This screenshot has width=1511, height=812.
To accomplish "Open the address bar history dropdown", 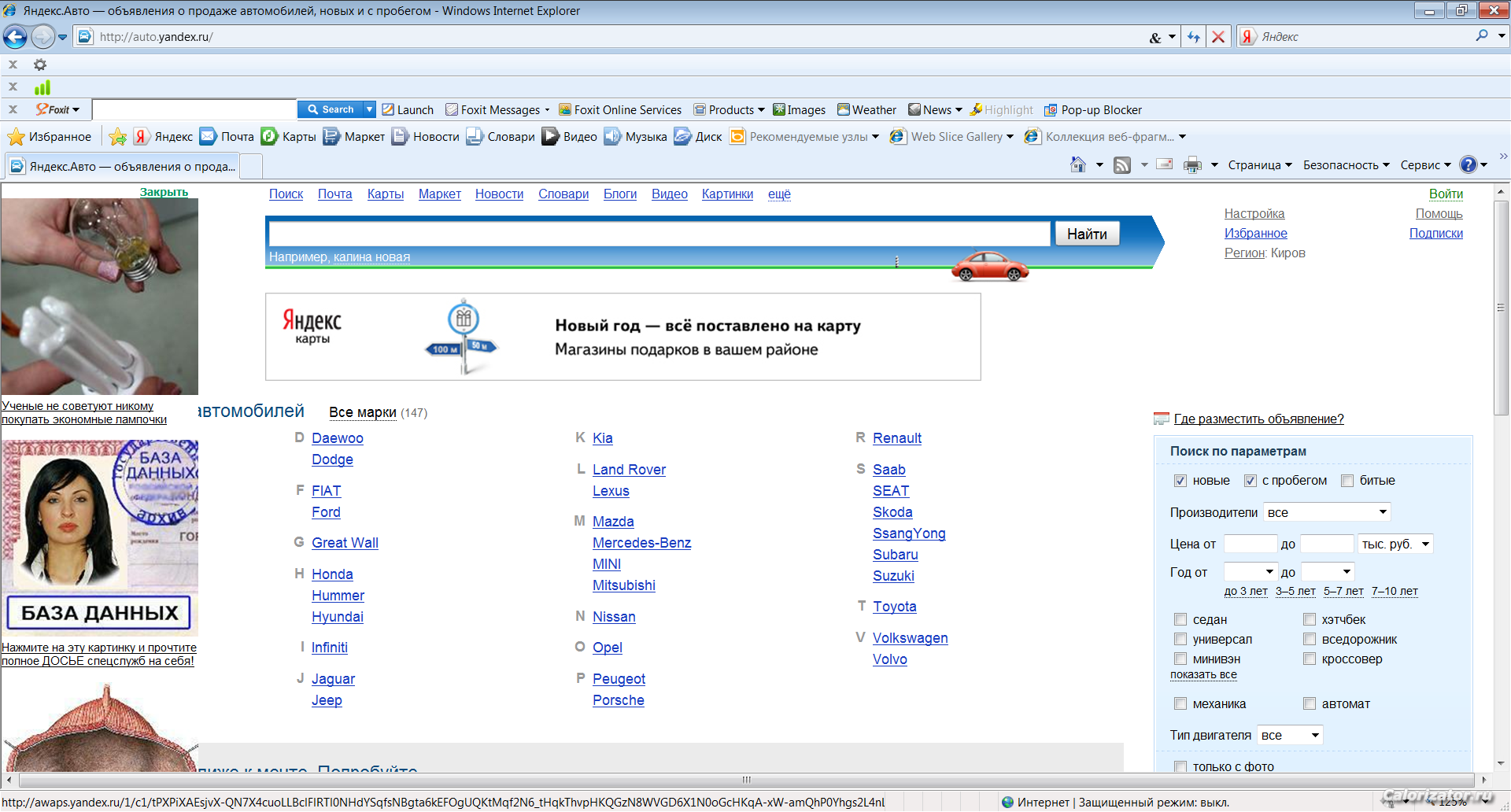I will click(x=1172, y=37).
